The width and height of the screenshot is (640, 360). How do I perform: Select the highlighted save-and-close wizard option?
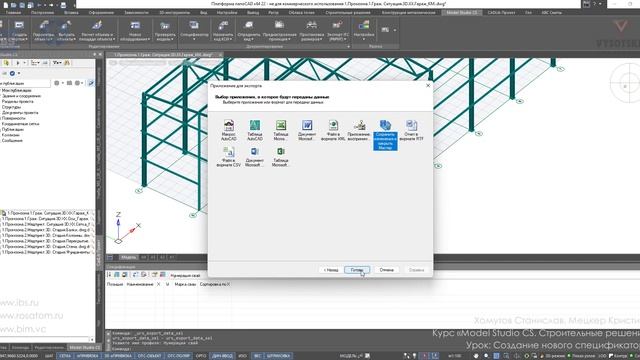(x=385, y=135)
